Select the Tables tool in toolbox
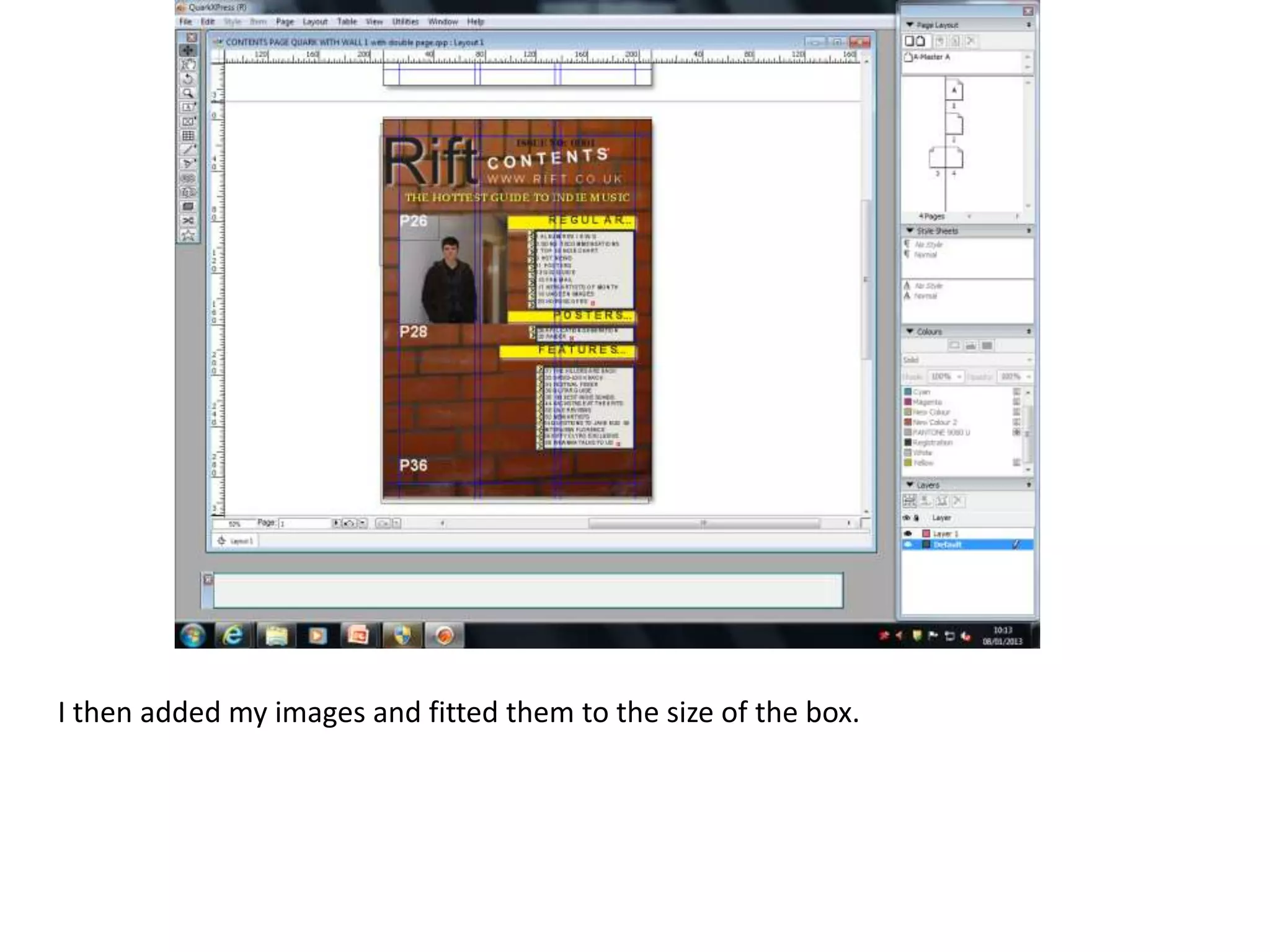 pyautogui.click(x=188, y=136)
